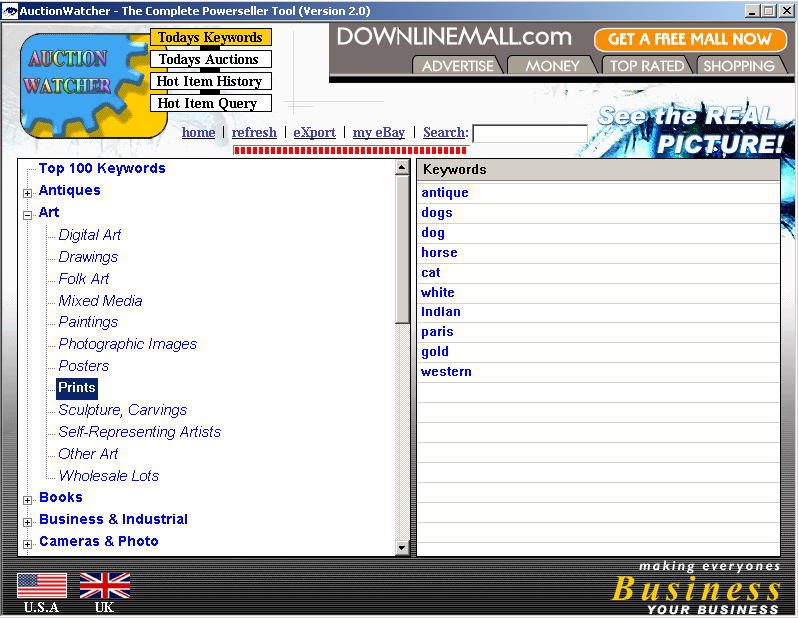Select Posters subcategory
The width and height of the screenshot is (798, 618).
[84, 366]
